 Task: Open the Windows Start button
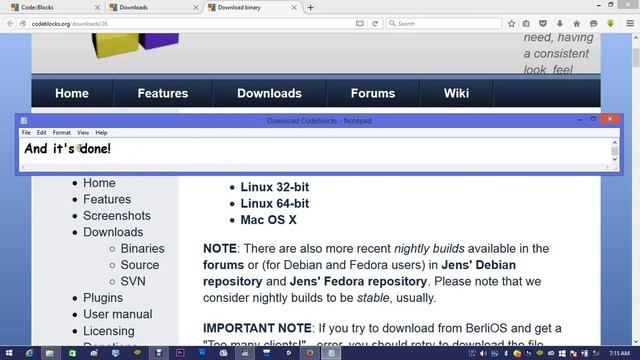pyautogui.click(x=9, y=353)
